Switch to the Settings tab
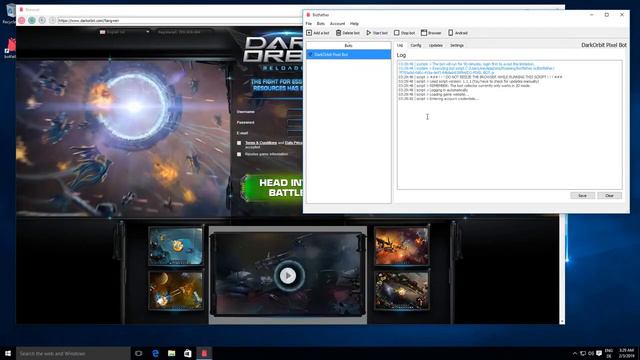Image resolution: width=640 pixels, height=360 pixels. point(457,45)
